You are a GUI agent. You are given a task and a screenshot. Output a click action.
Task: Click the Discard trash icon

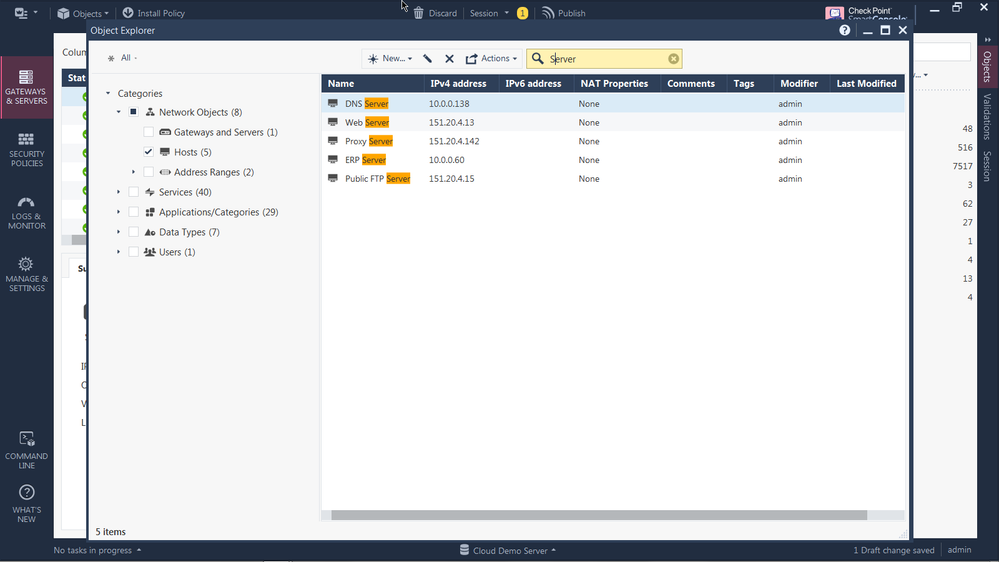pyautogui.click(x=419, y=13)
